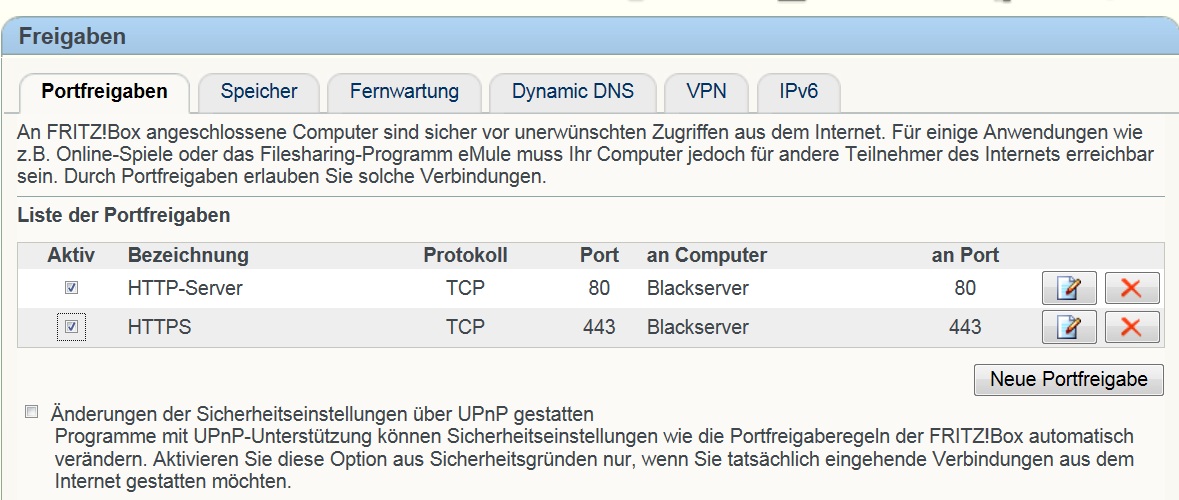Edit the HTTPS port forwarding rule
1179x500 pixels.
coord(1069,327)
